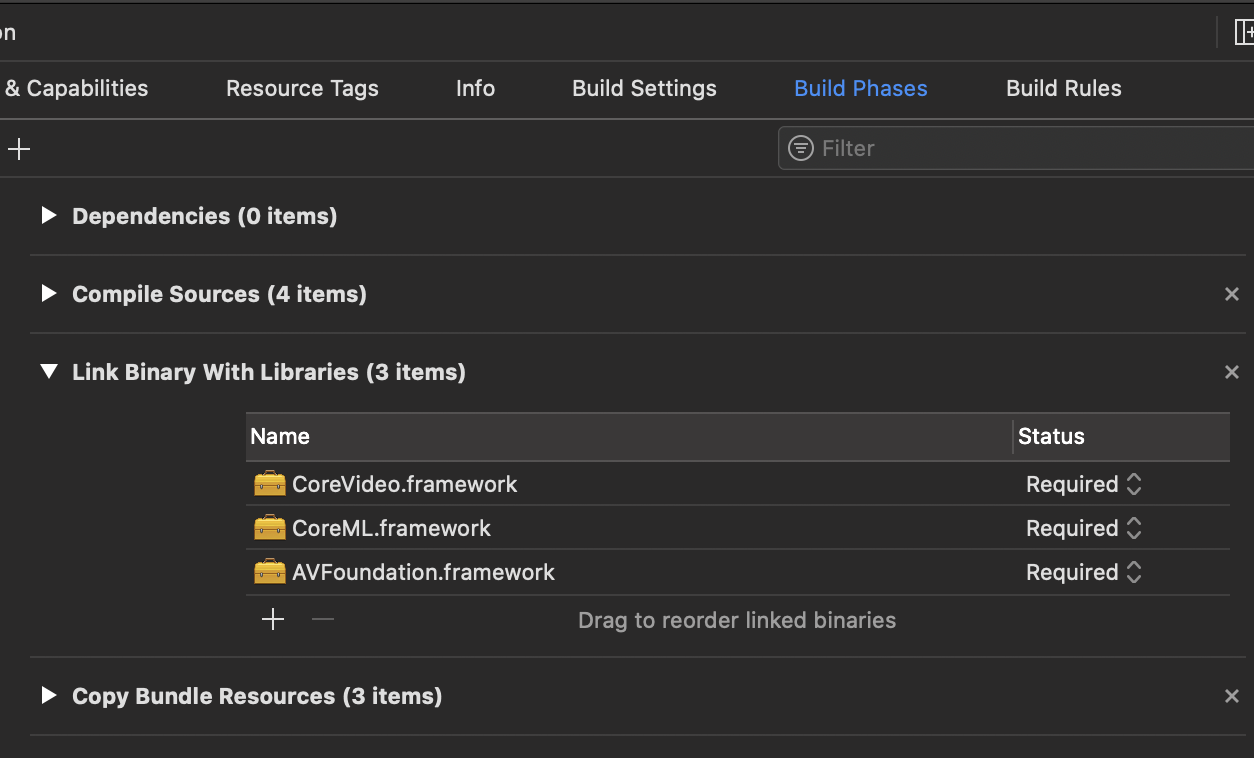Click the AVFoundation.framework toolbox icon
The height and width of the screenshot is (758, 1254).
[x=270, y=572]
